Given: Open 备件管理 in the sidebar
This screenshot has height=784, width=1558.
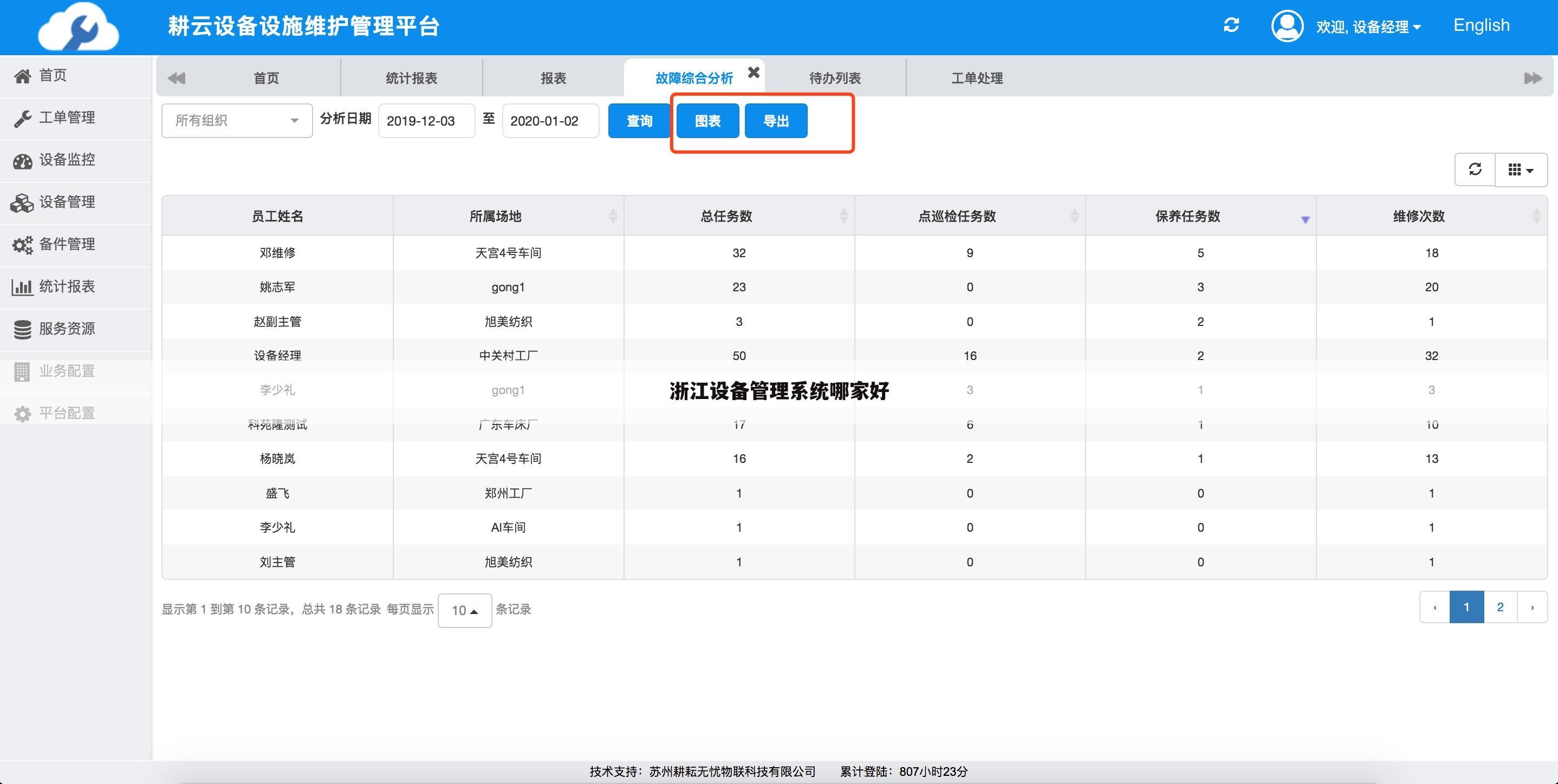Looking at the screenshot, I should tap(76, 245).
